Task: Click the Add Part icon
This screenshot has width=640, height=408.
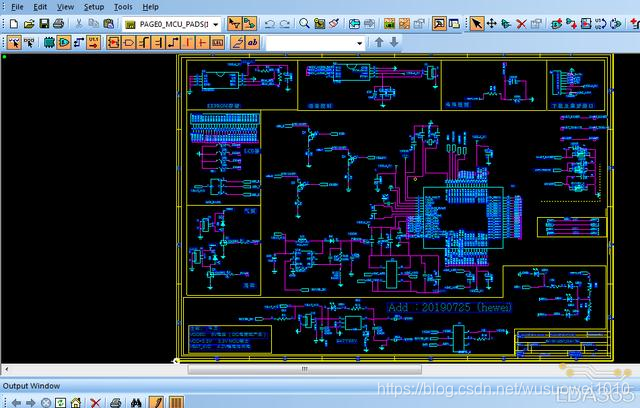Action: click(556, 24)
